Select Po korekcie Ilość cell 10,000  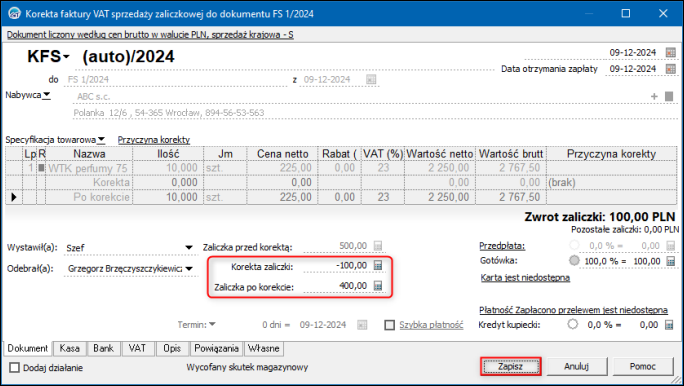pos(168,197)
